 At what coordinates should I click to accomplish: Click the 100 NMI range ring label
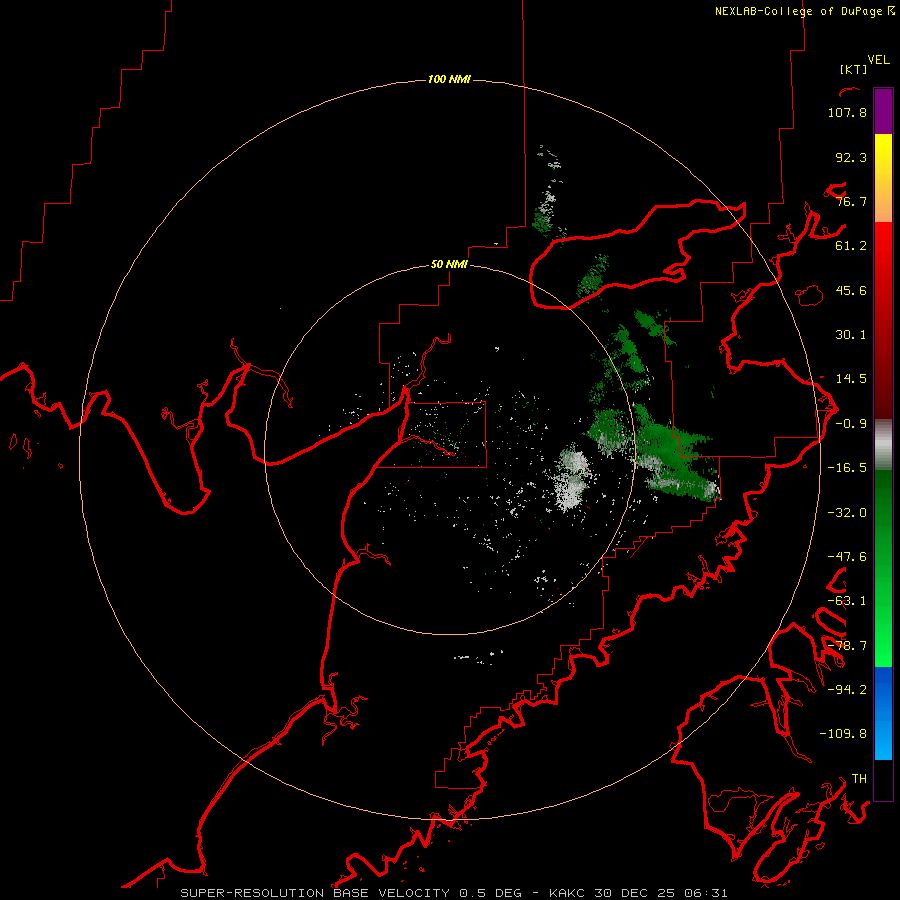(449, 79)
